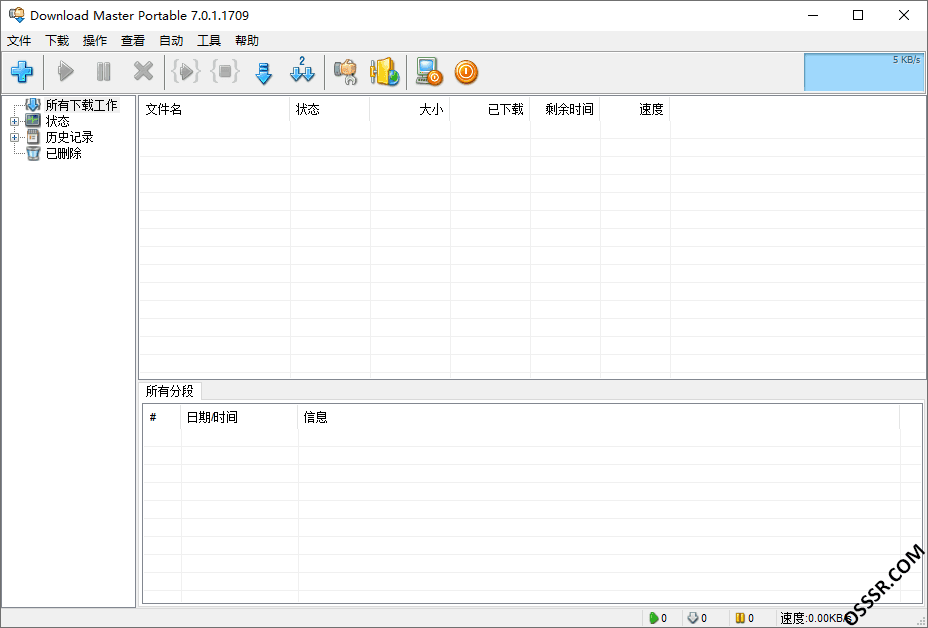Click the orange power button icon
928x628 pixels.
[466, 72]
